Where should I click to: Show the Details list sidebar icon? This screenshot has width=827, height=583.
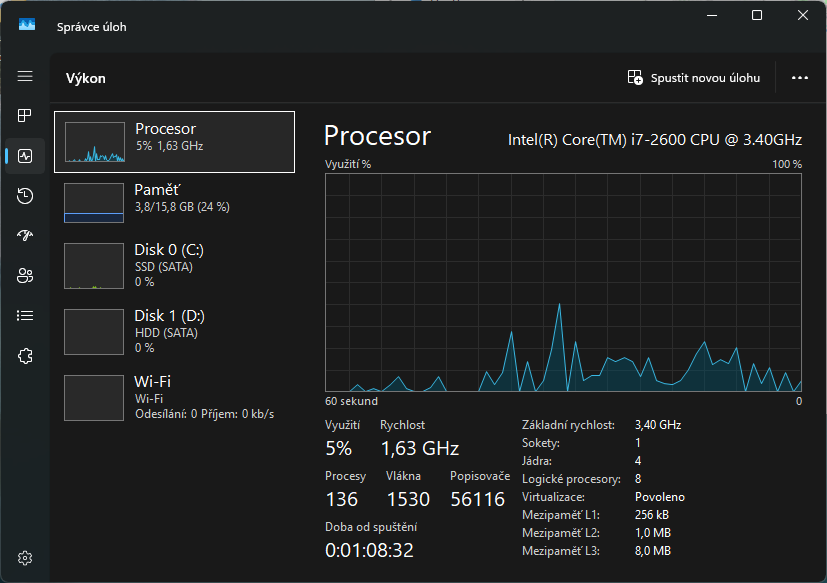(25, 316)
